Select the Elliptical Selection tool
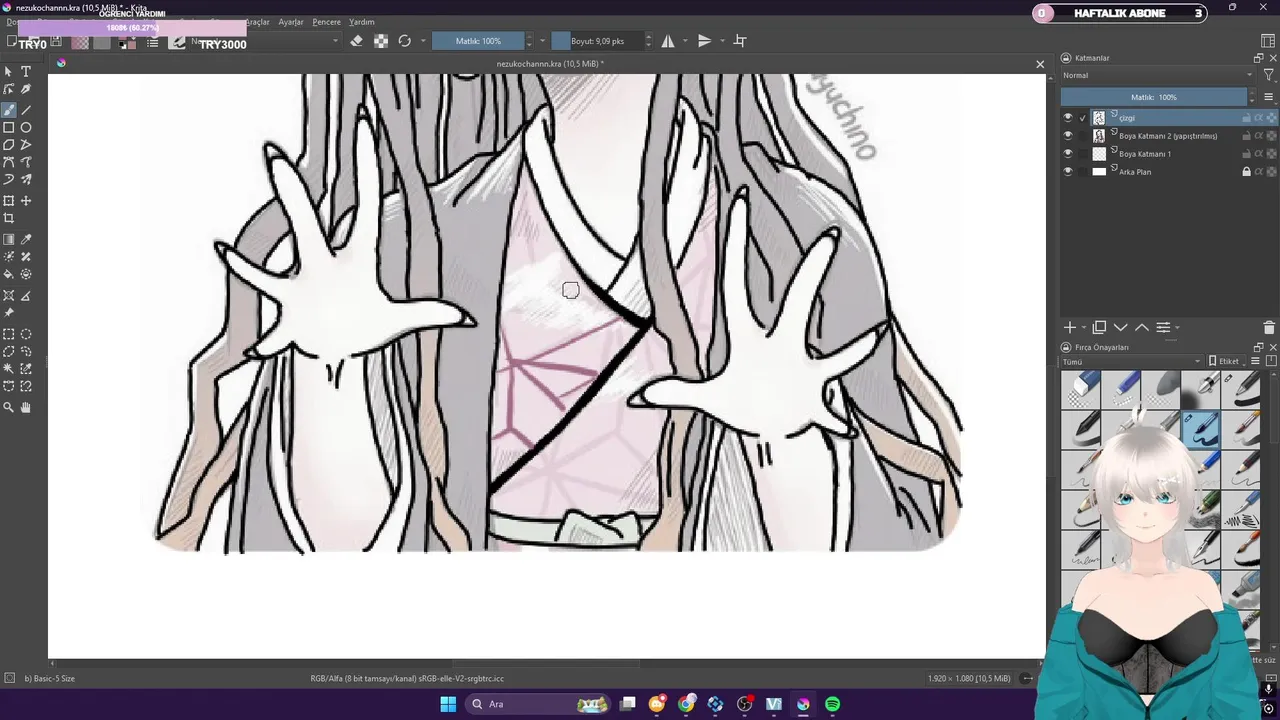 (26, 335)
